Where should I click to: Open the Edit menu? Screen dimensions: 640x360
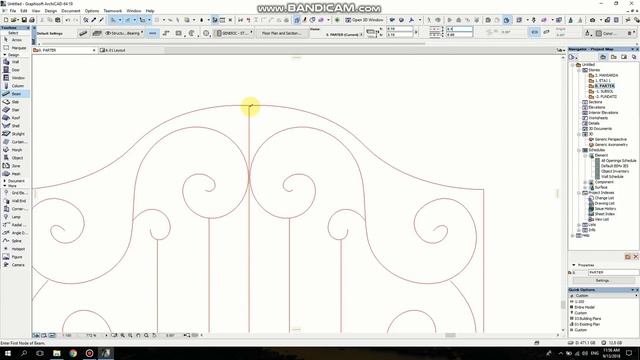tap(24, 11)
